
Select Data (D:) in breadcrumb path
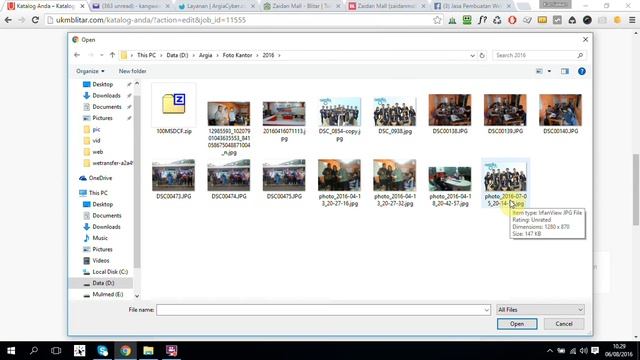[177, 55]
